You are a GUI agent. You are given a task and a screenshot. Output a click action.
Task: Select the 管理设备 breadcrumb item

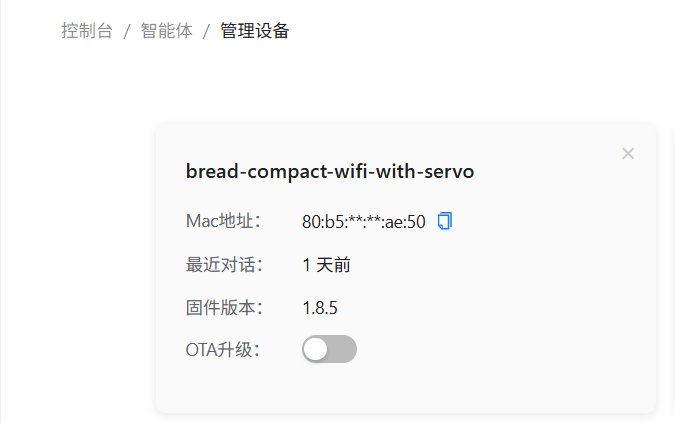pyautogui.click(x=255, y=31)
